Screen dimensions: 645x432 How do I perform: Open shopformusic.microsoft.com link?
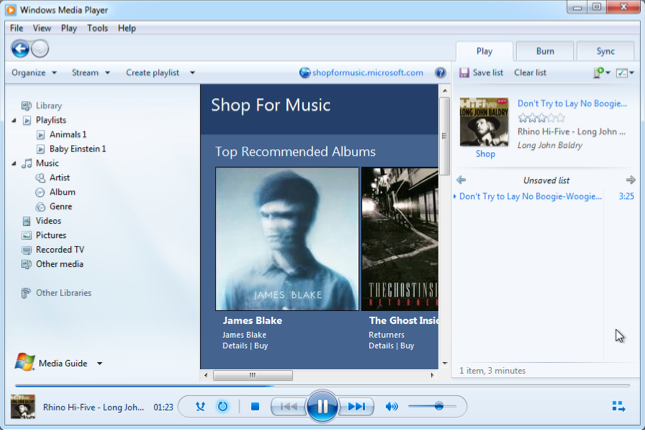[x=368, y=73]
